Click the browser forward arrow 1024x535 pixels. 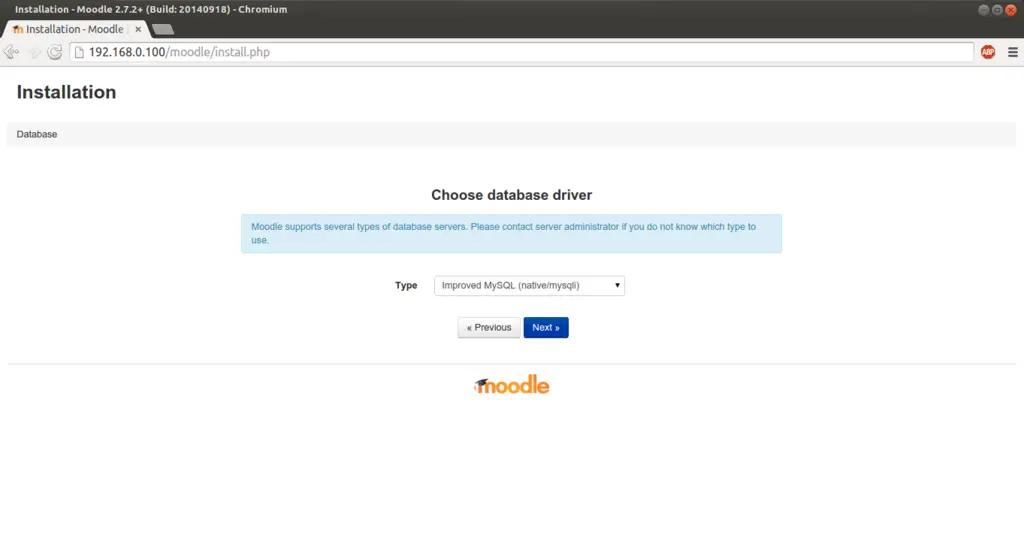tap(33, 52)
